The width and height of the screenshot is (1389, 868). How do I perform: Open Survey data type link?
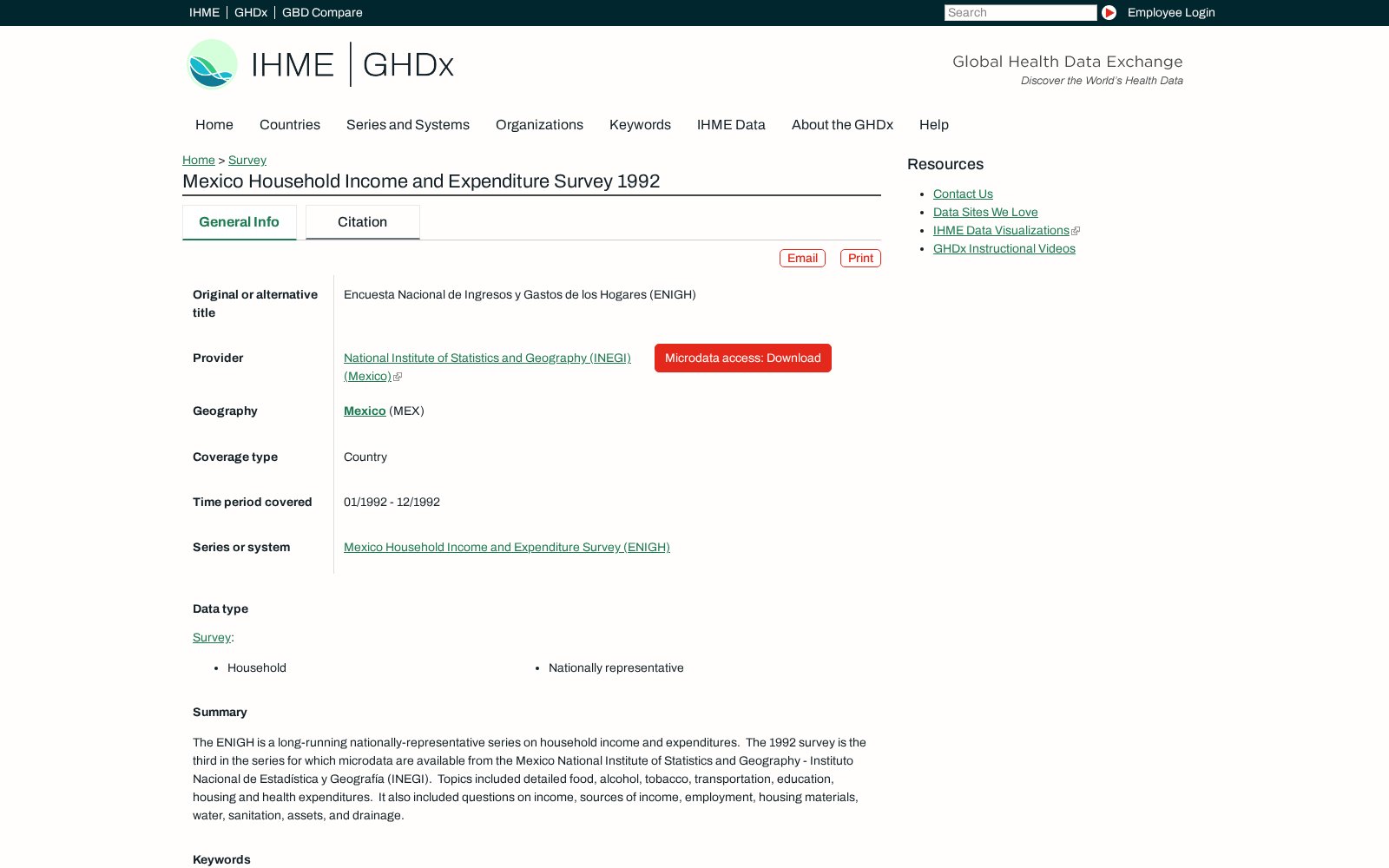(x=212, y=637)
